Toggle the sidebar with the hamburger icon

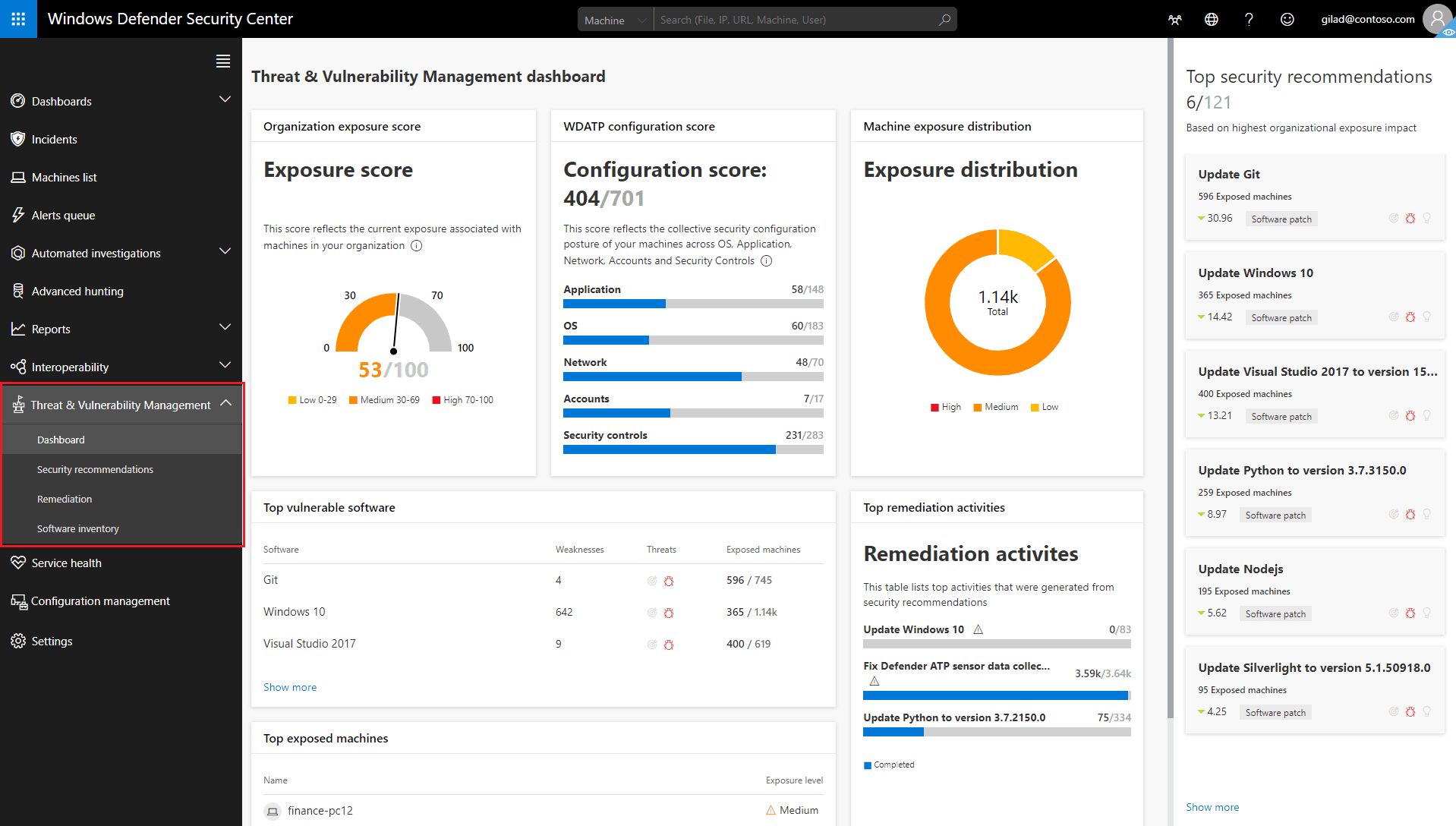coord(222,61)
